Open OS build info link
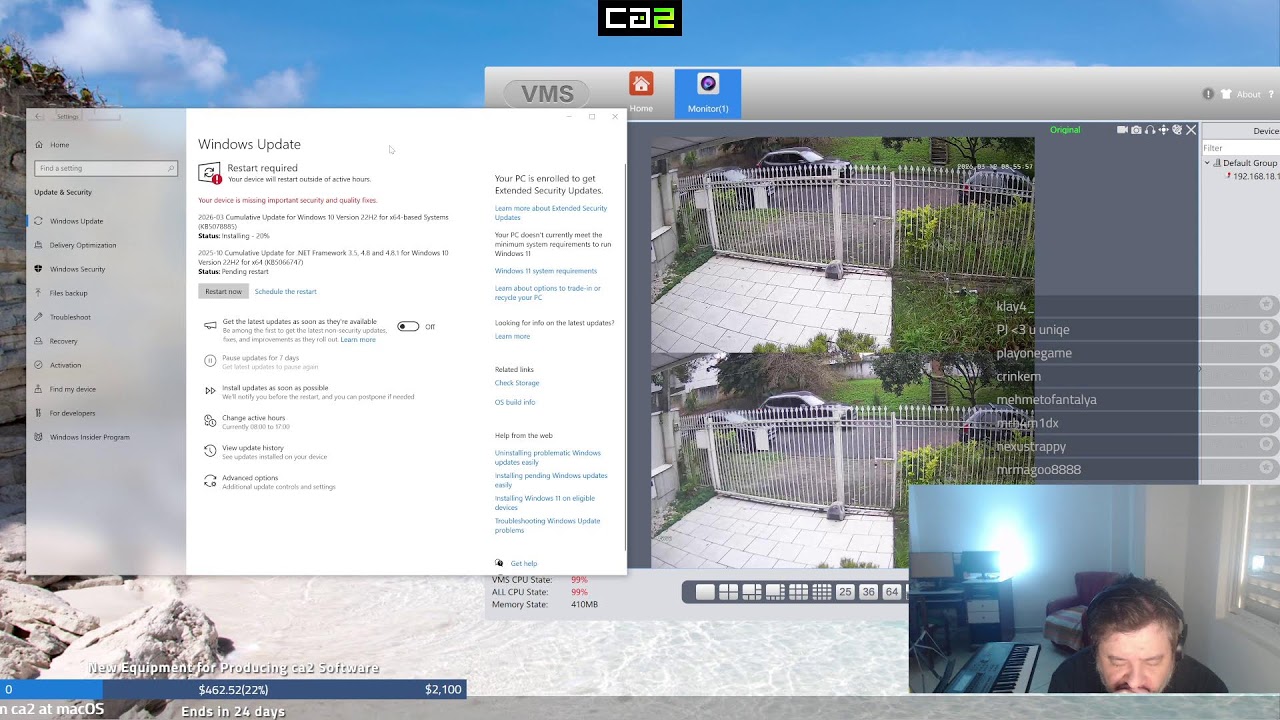The height and width of the screenshot is (720, 1280). point(515,402)
